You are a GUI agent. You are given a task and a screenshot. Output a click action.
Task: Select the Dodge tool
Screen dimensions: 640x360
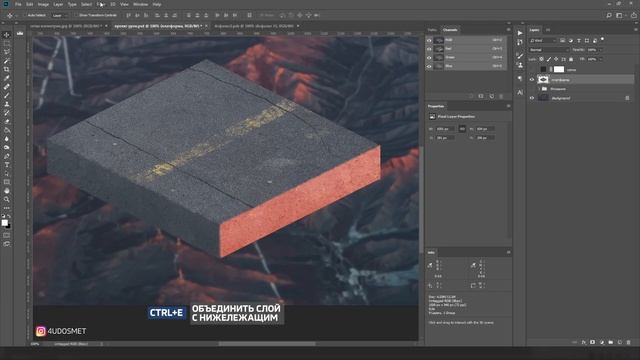pyautogui.click(x=6, y=147)
